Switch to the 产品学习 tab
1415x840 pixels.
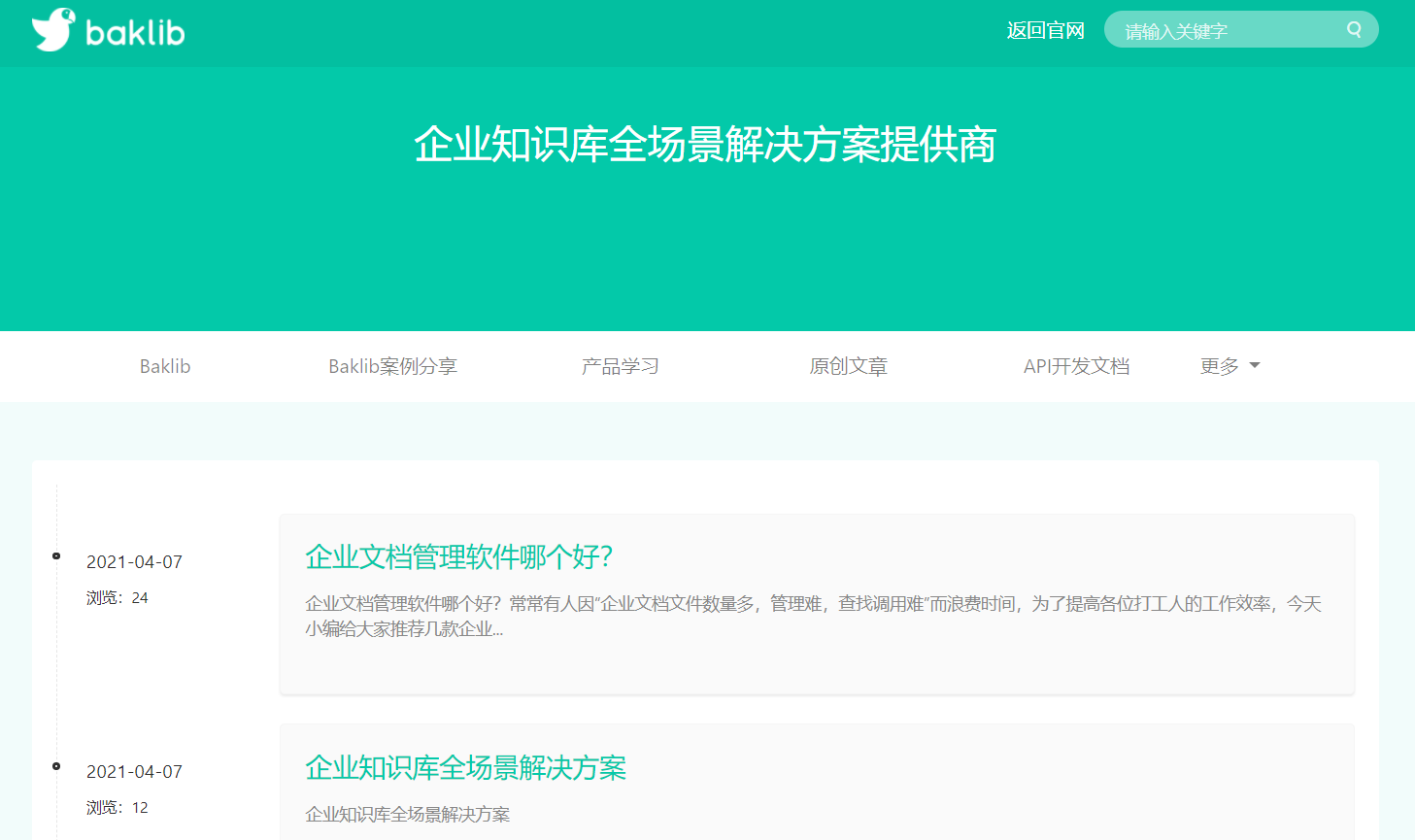pos(621,366)
